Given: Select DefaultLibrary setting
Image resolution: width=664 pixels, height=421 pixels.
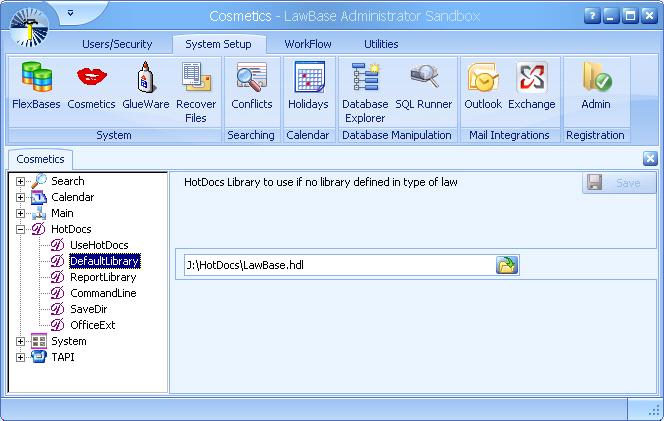Looking at the screenshot, I should 105,261.
